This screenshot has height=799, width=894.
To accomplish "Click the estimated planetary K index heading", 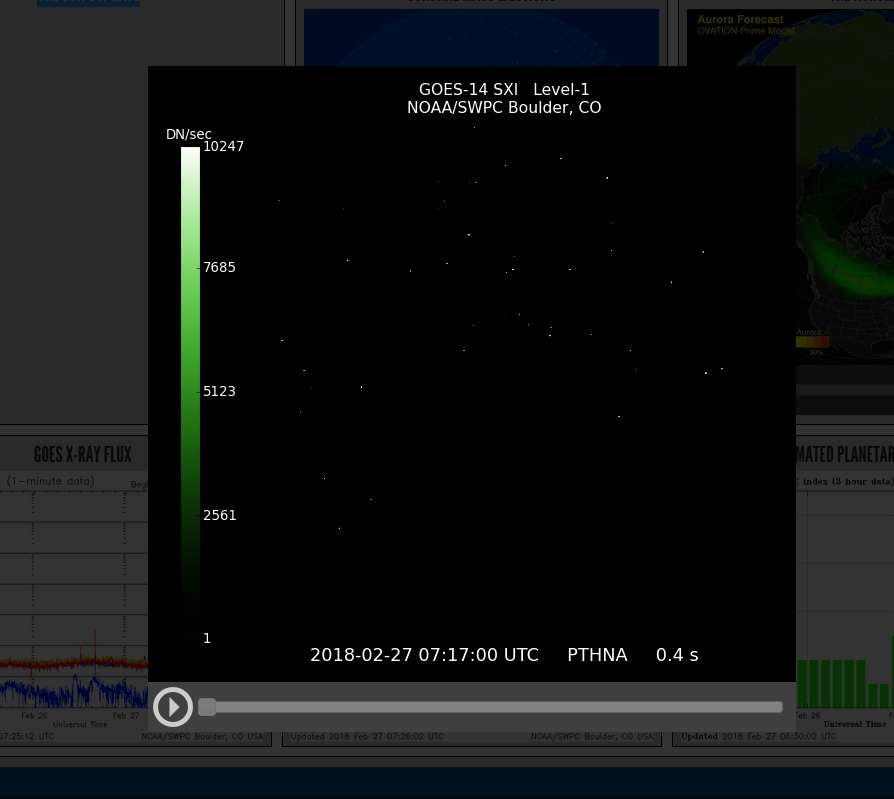I will pos(845,455).
